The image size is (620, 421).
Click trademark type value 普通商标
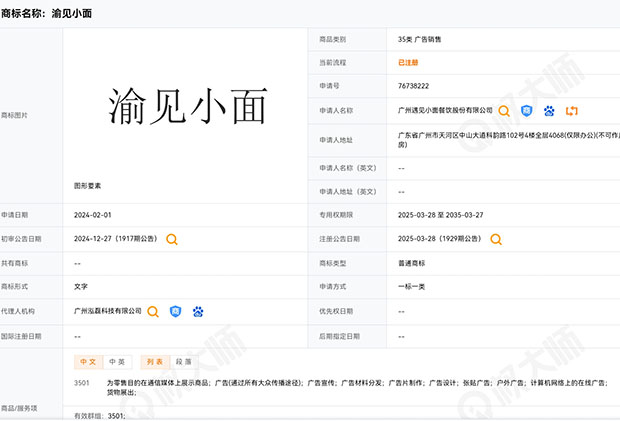click(x=412, y=263)
